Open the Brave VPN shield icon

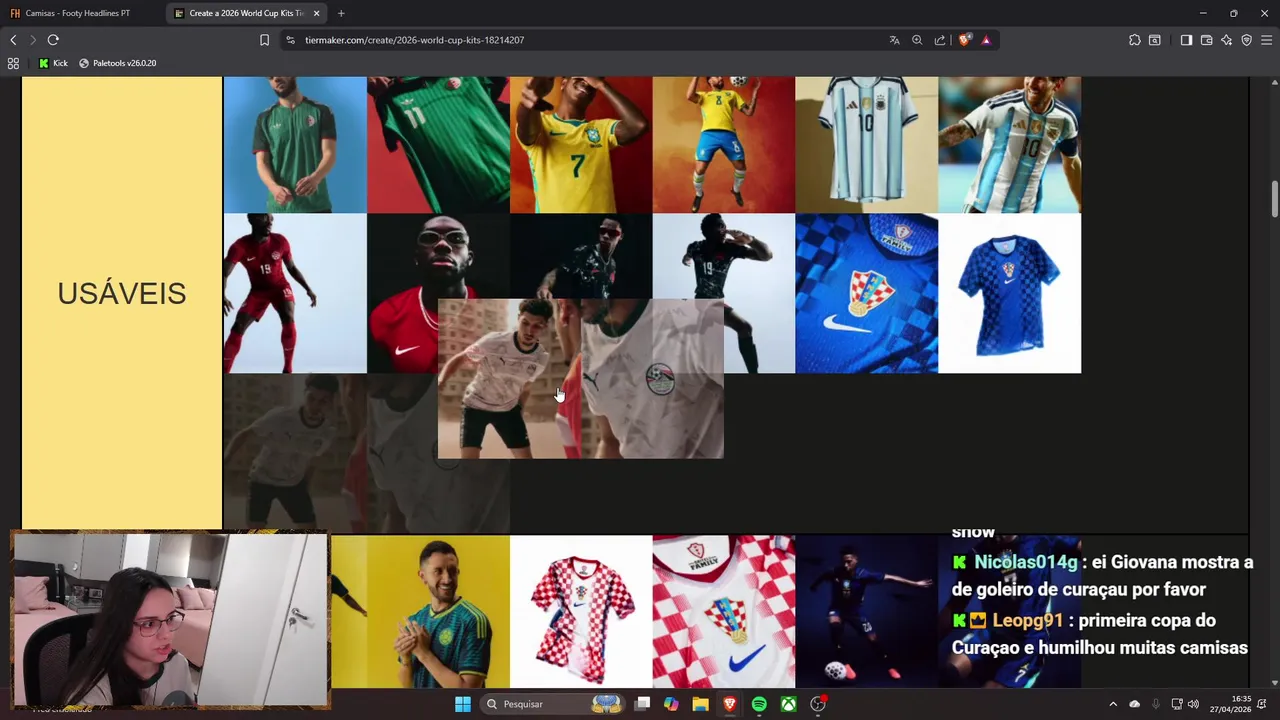coord(1246,40)
